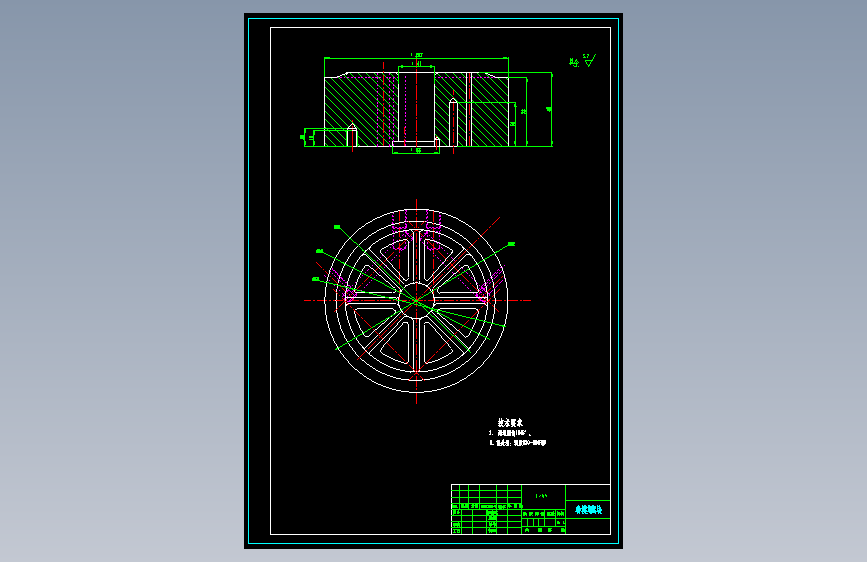The width and height of the screenshot is (867, 562).
Task: Click the second technical requirement line
Action: pos(518,443)
